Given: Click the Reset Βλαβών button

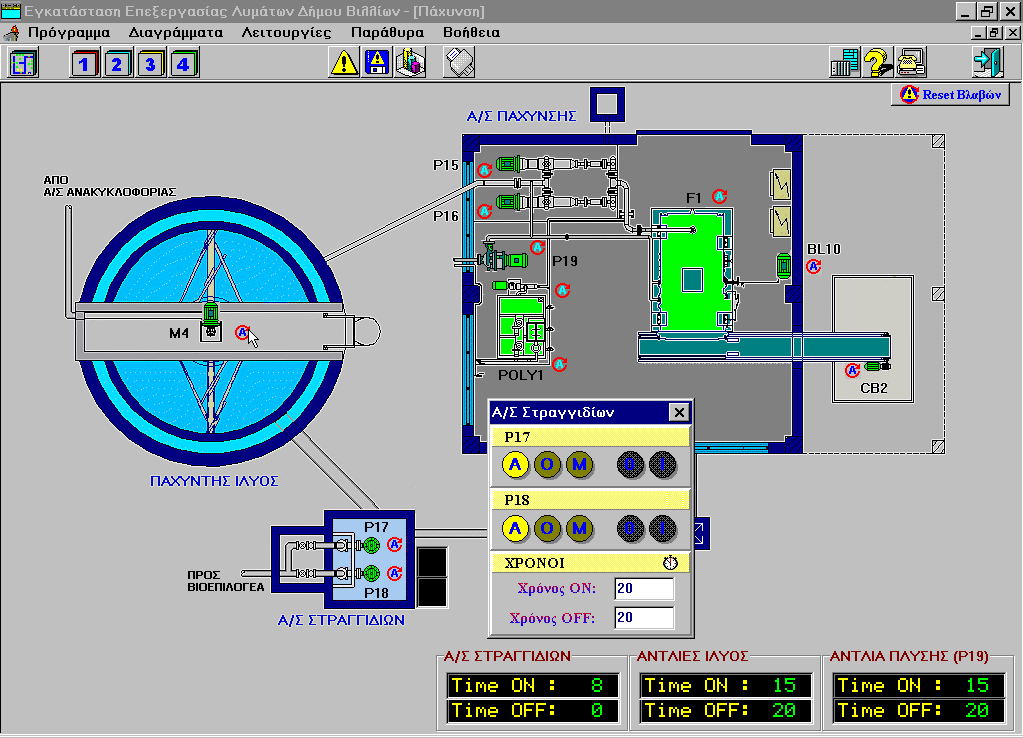Looking at the screenshot, I should click(953, 95).
